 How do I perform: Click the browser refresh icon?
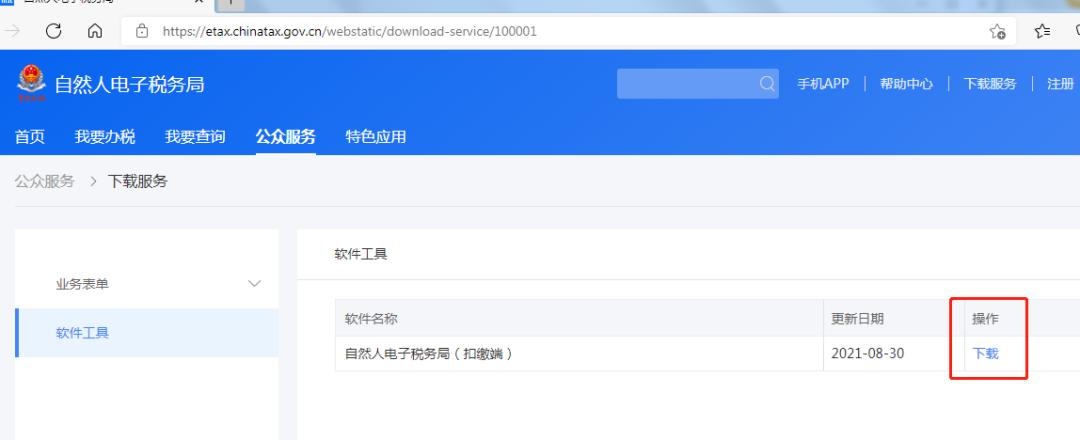(54, 30)
